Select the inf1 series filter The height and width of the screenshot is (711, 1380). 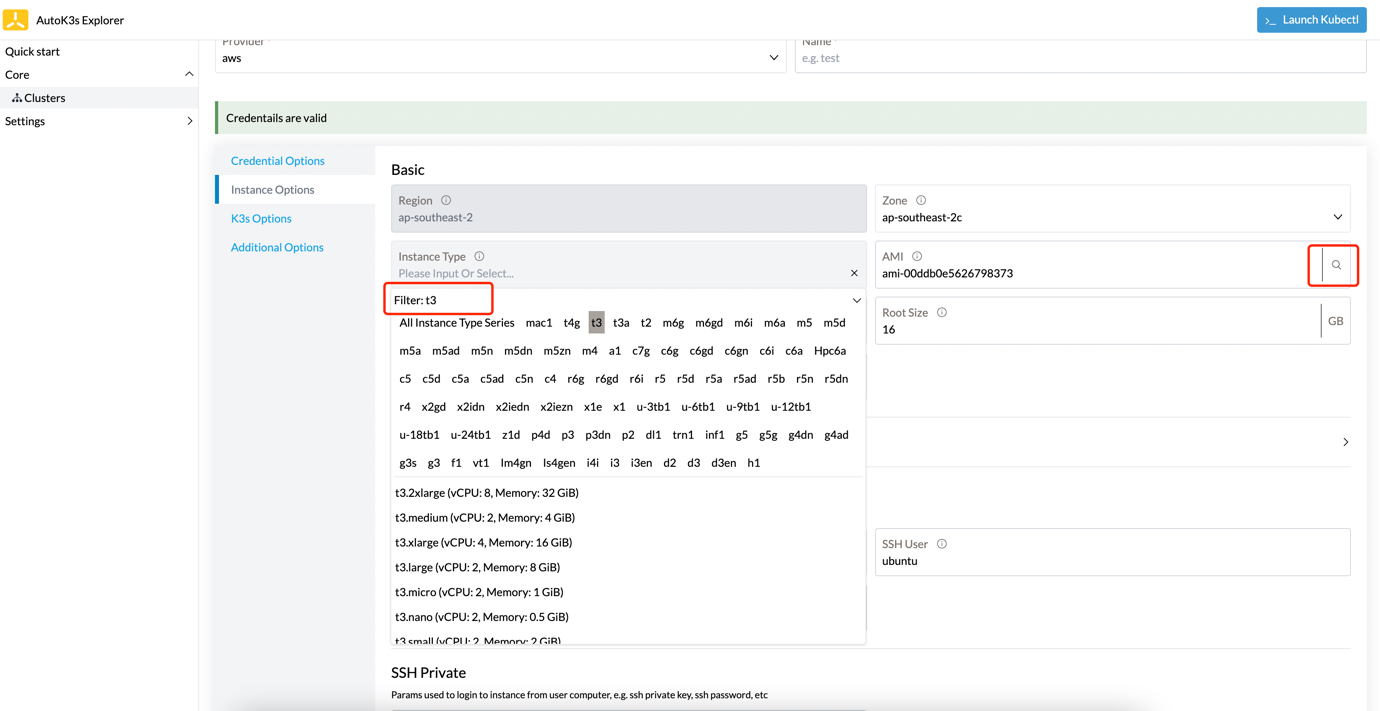[x=715, y=435]
